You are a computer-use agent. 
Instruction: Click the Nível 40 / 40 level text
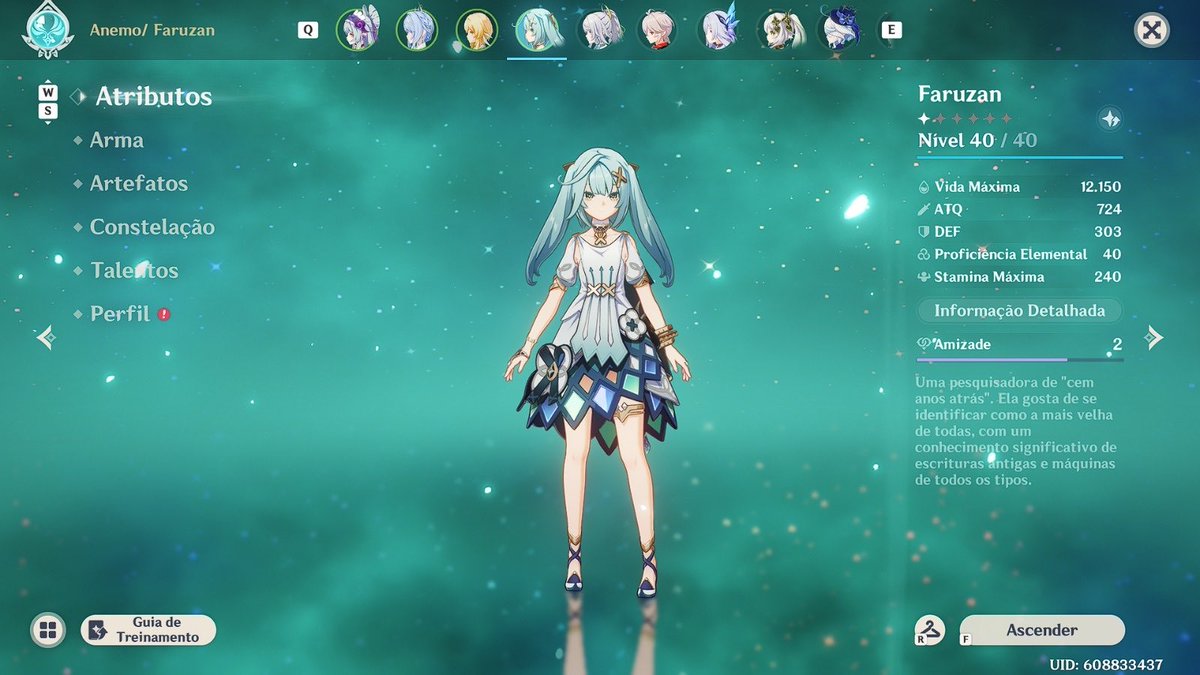978,140
